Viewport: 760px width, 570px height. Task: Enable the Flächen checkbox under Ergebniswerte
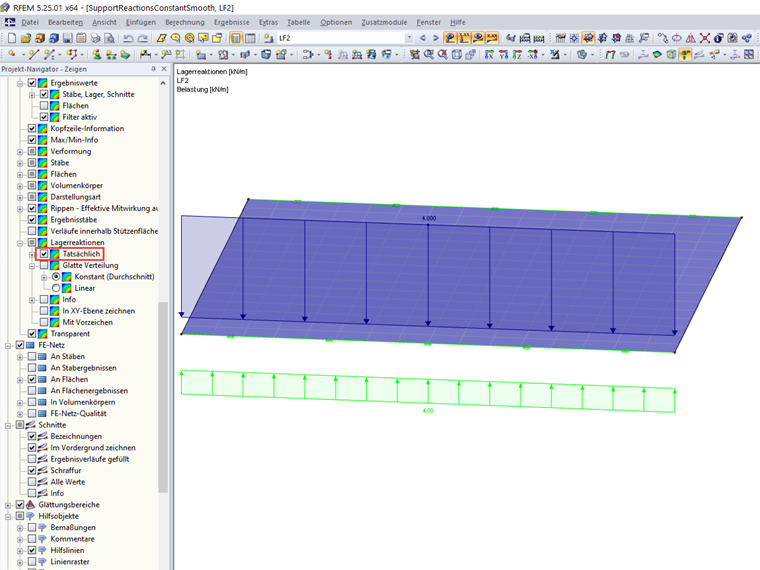(44, 106)
